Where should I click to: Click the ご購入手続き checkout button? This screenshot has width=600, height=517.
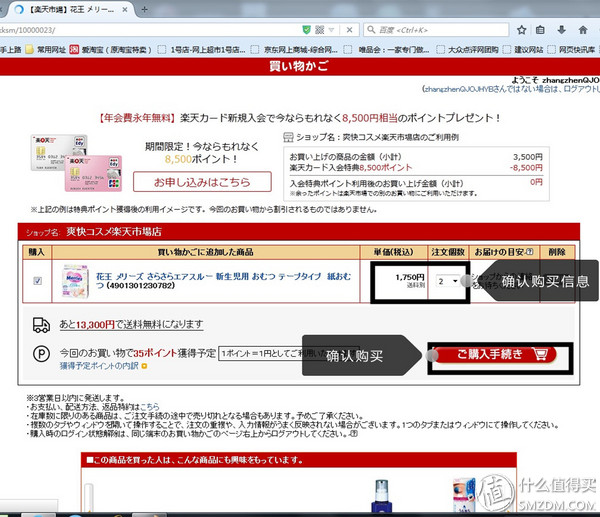pos(495,354)
